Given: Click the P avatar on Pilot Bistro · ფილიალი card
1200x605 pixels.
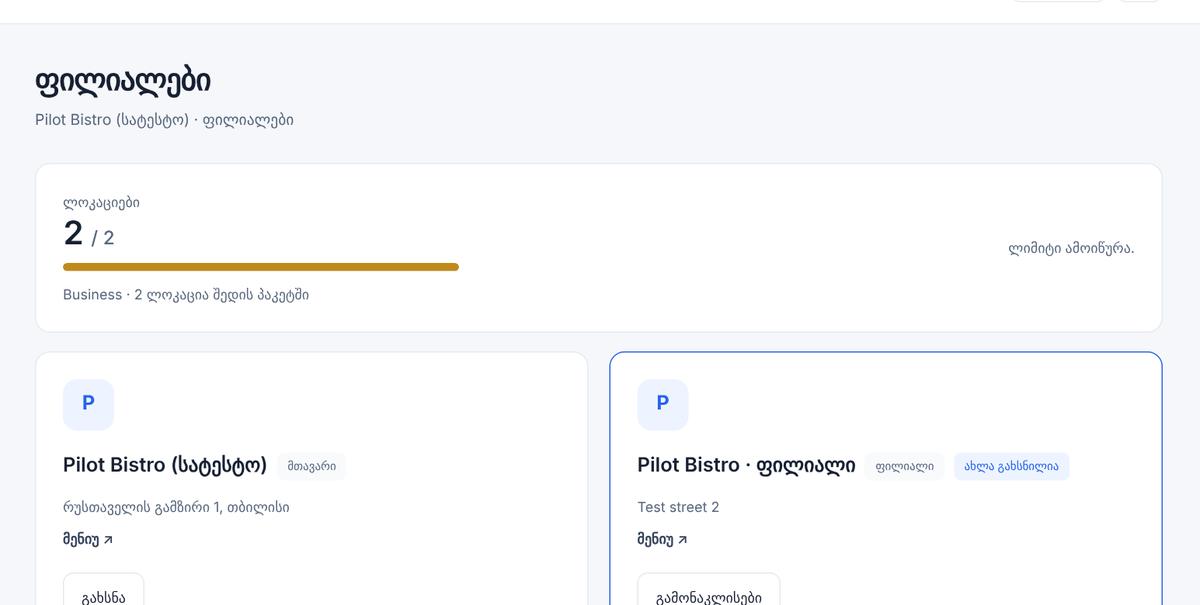Looking at the screenshot, I should point(662,404).
